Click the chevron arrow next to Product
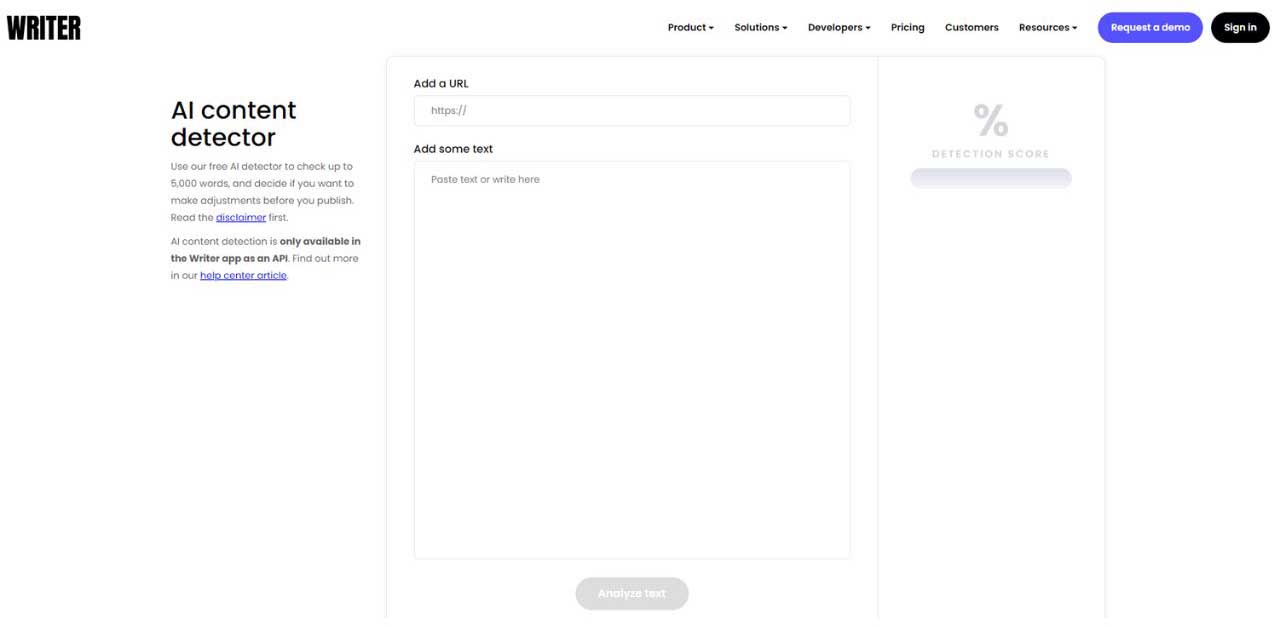 (711, 28)
